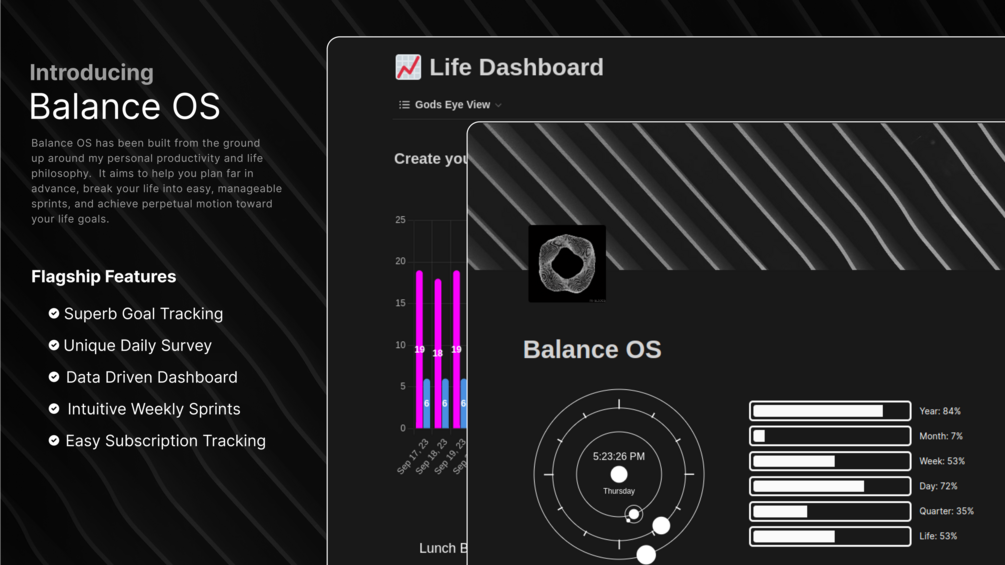Viewport: 1005px width, 565px height.
Task: Click the Month: 7% label
Action: (x=941, y=436)
